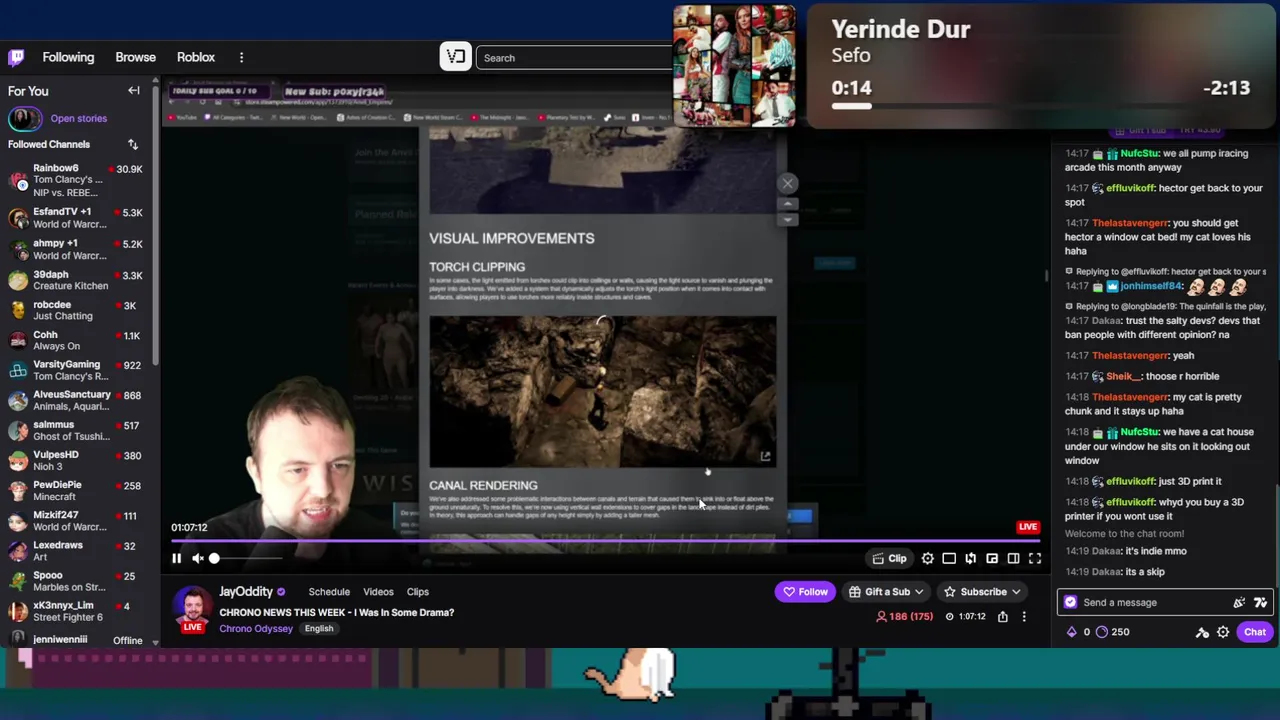Open the party popper icon in chat input
This screenshot has height=720, width=1280.
click(1239, 602)
